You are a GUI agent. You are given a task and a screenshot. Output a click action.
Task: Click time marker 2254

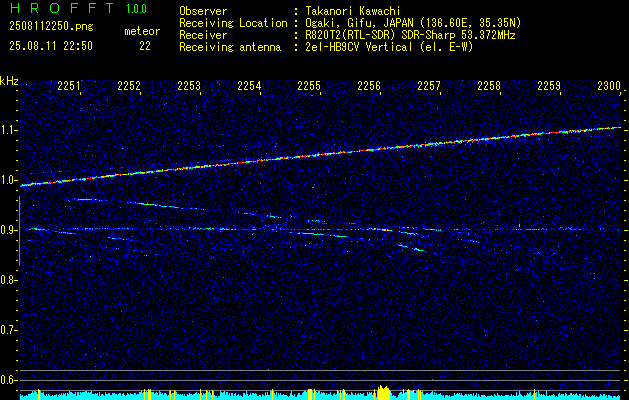tap(249, 86)
